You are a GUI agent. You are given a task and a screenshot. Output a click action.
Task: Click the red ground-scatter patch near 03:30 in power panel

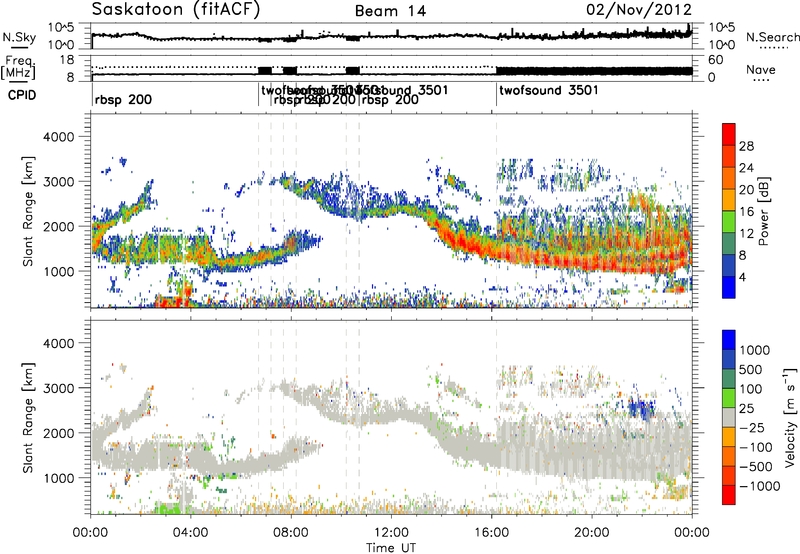pyautogui.click(x=173, y=300)
